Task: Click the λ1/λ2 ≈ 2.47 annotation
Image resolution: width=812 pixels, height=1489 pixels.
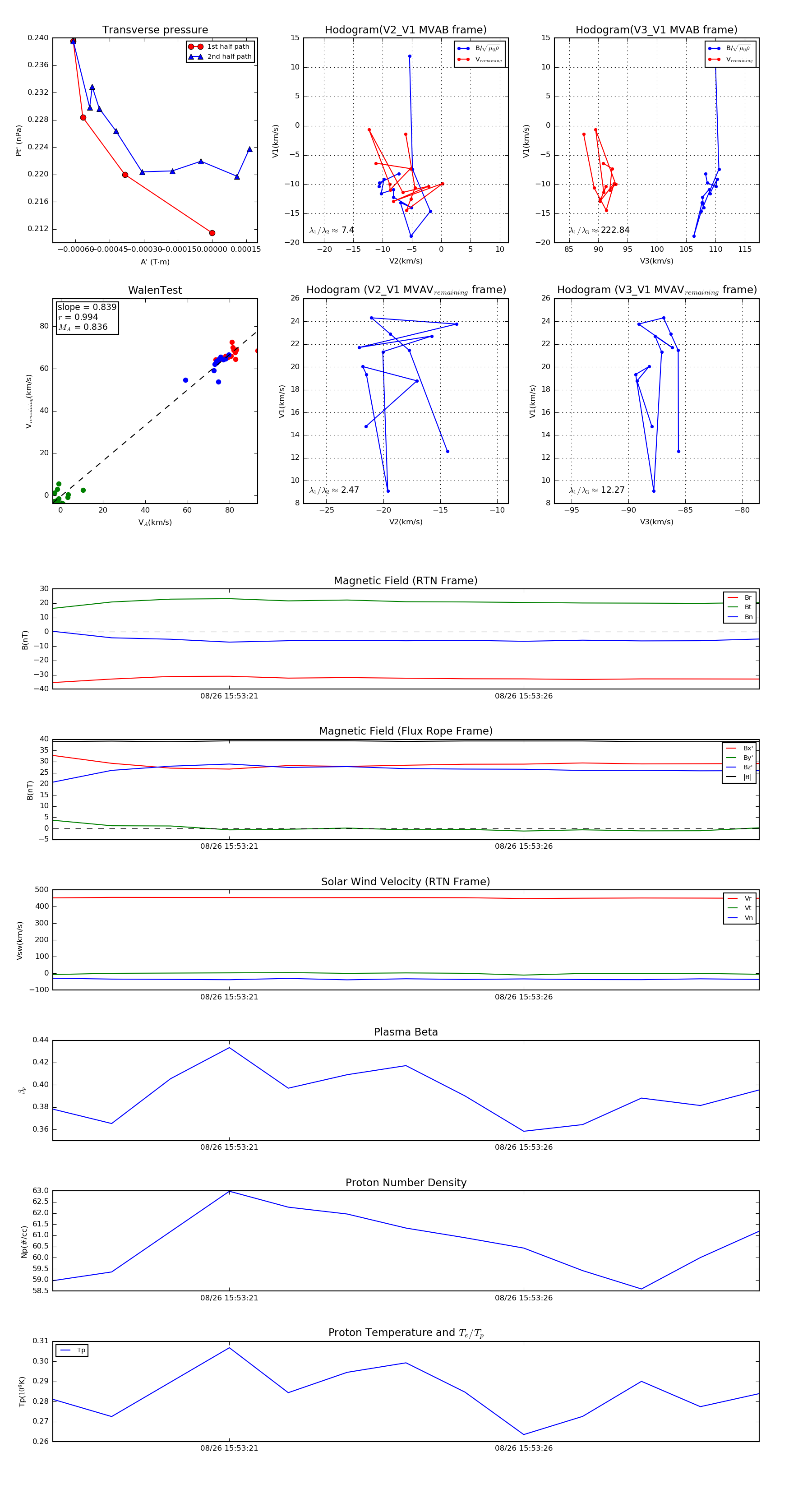Action: coord(334,490)
